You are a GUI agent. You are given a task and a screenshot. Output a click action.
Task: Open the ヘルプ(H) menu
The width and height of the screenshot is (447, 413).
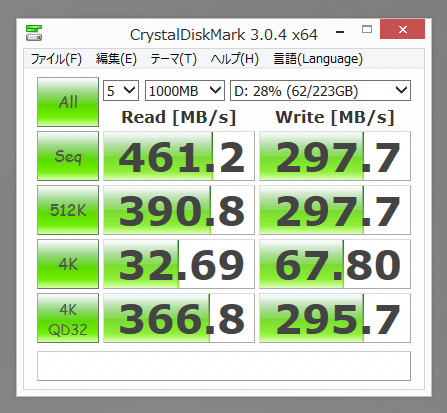(x=235, y=59)
